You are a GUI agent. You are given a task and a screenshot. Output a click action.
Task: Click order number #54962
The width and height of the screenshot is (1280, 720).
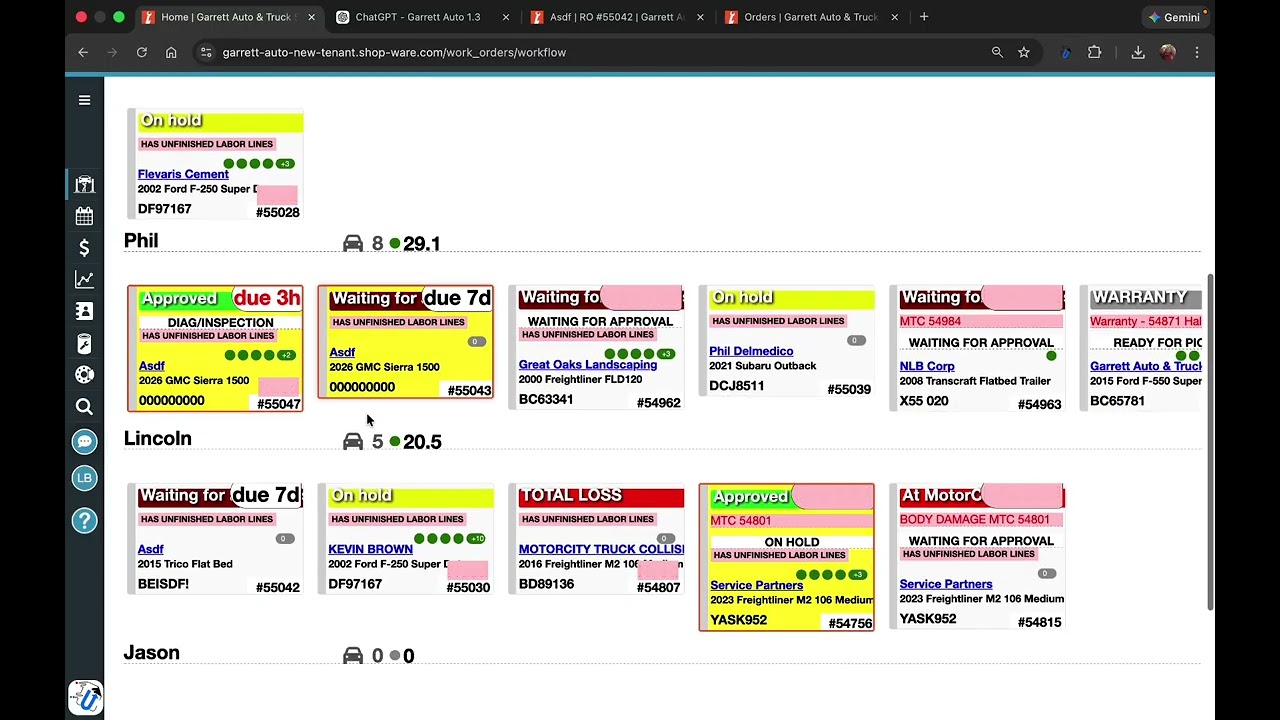tap(658, 403)
